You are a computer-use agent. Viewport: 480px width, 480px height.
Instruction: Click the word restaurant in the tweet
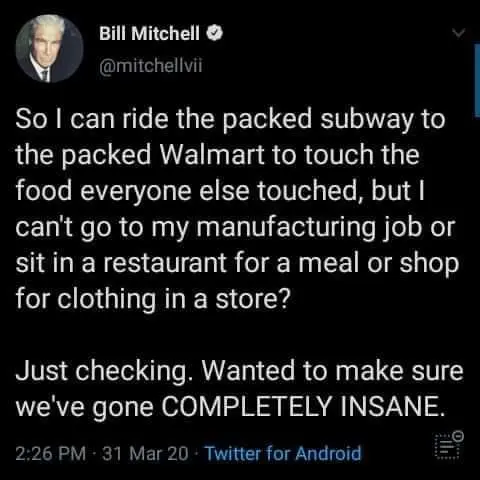[165, 263]
